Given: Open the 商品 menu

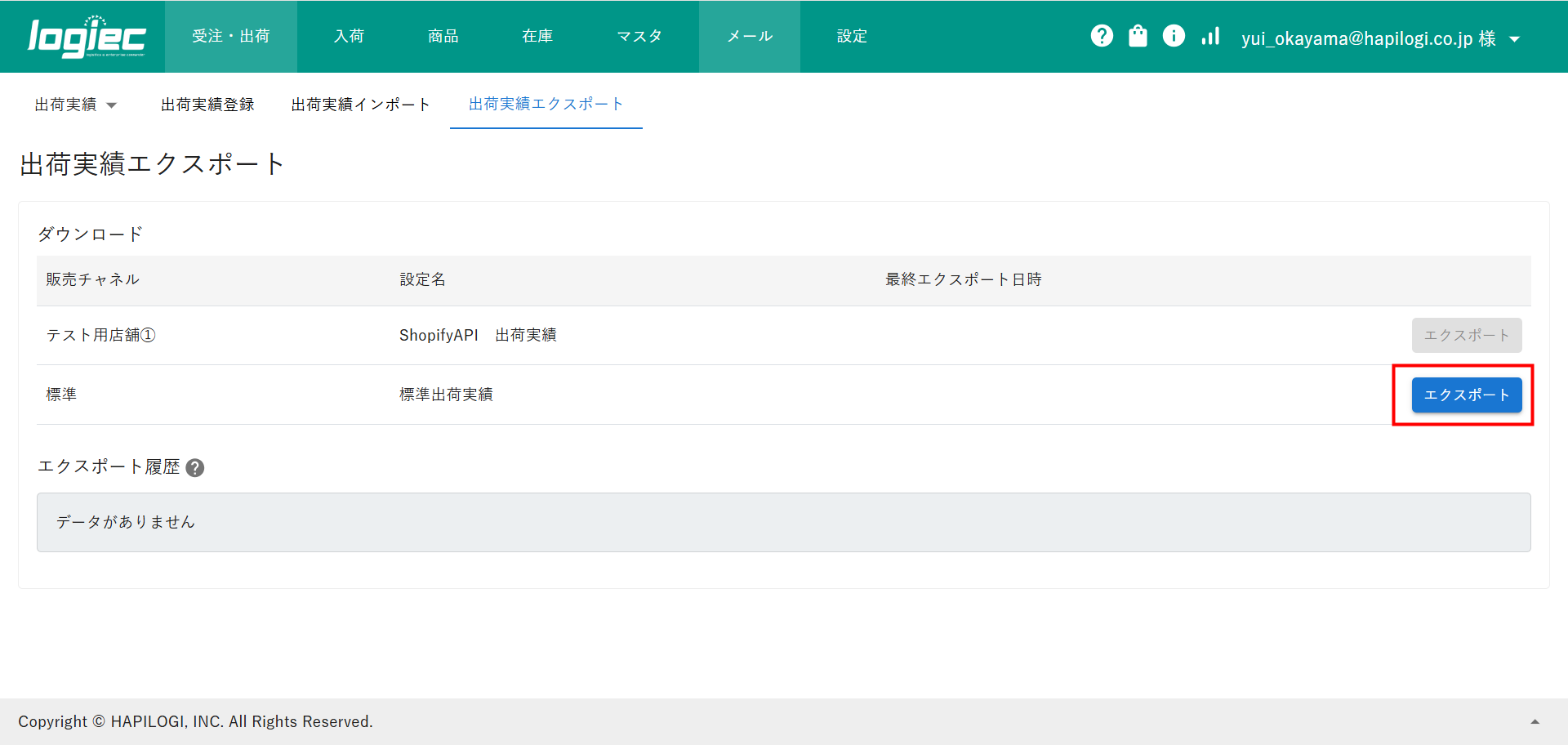Looking at the screenshot, I should 443,36.
